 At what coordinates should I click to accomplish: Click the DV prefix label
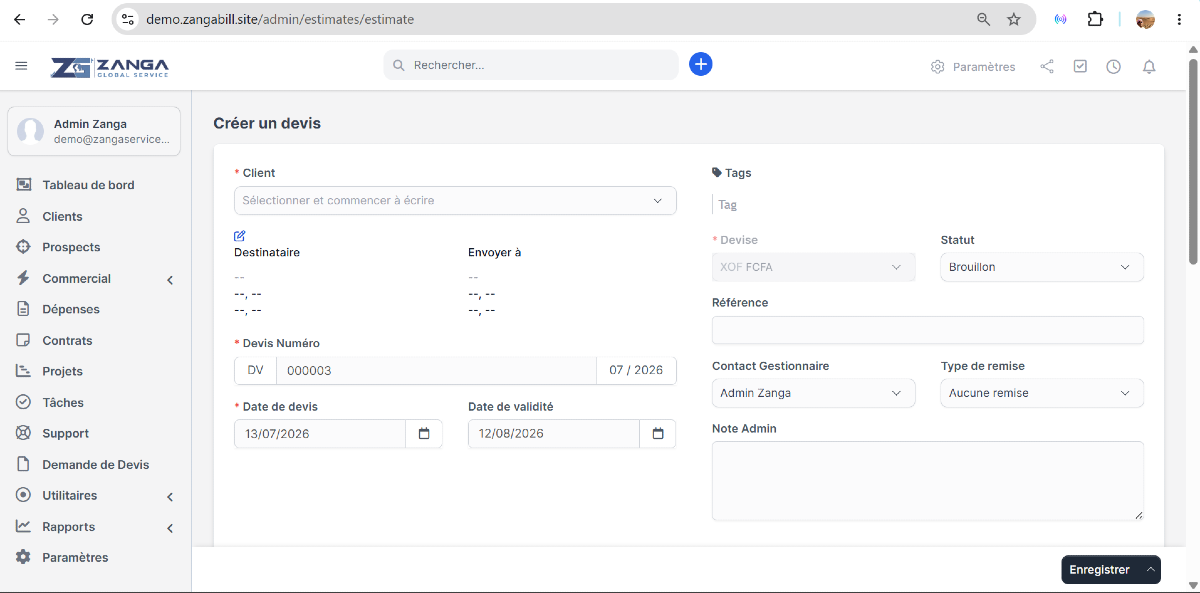(255, 370)
